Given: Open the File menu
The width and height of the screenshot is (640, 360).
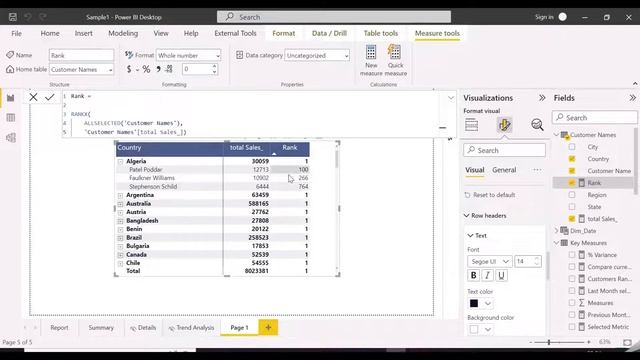Looking at the screenshot, I should pos(16,33).
